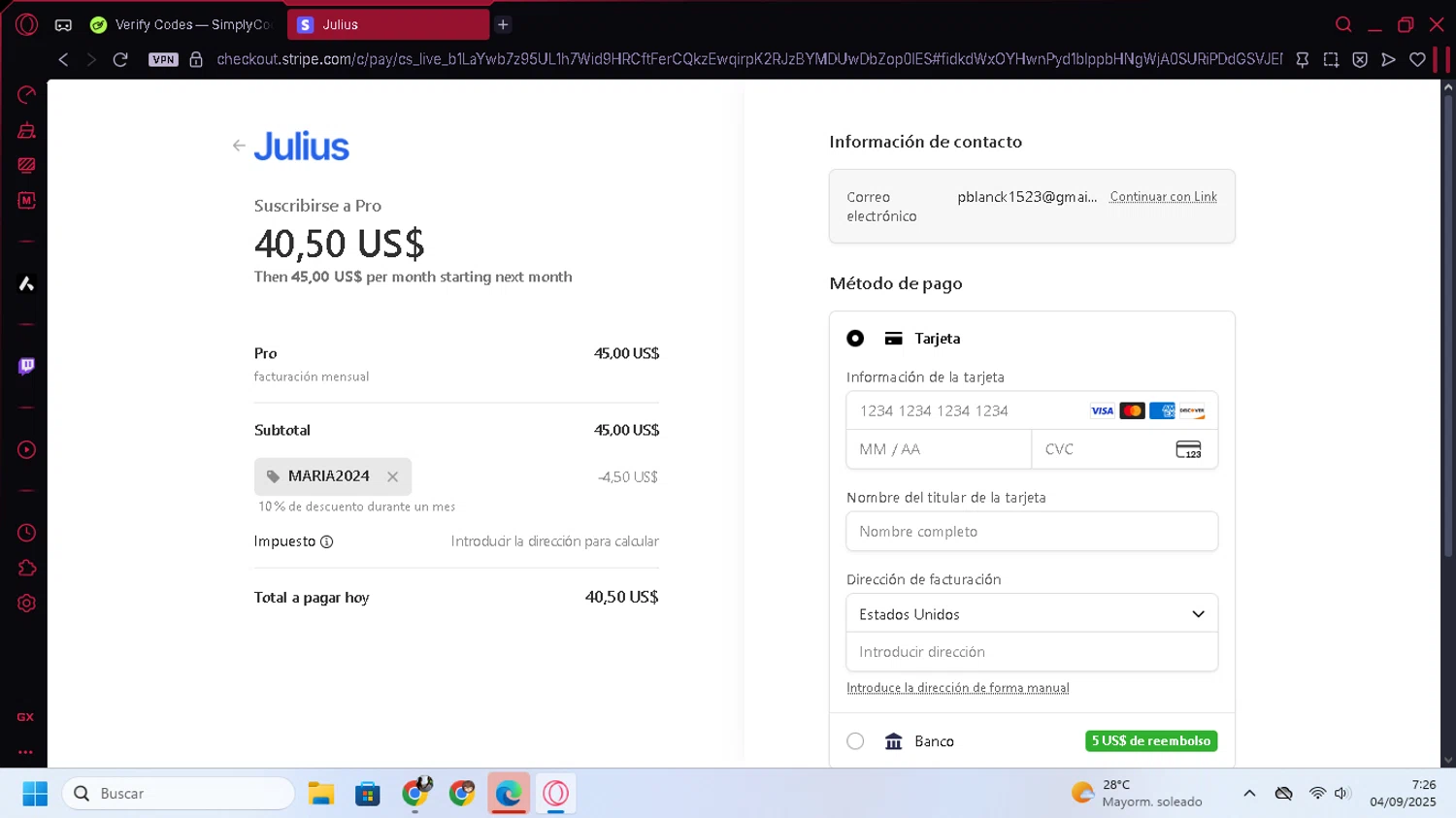Reload the checkout page

click(120, 59)
